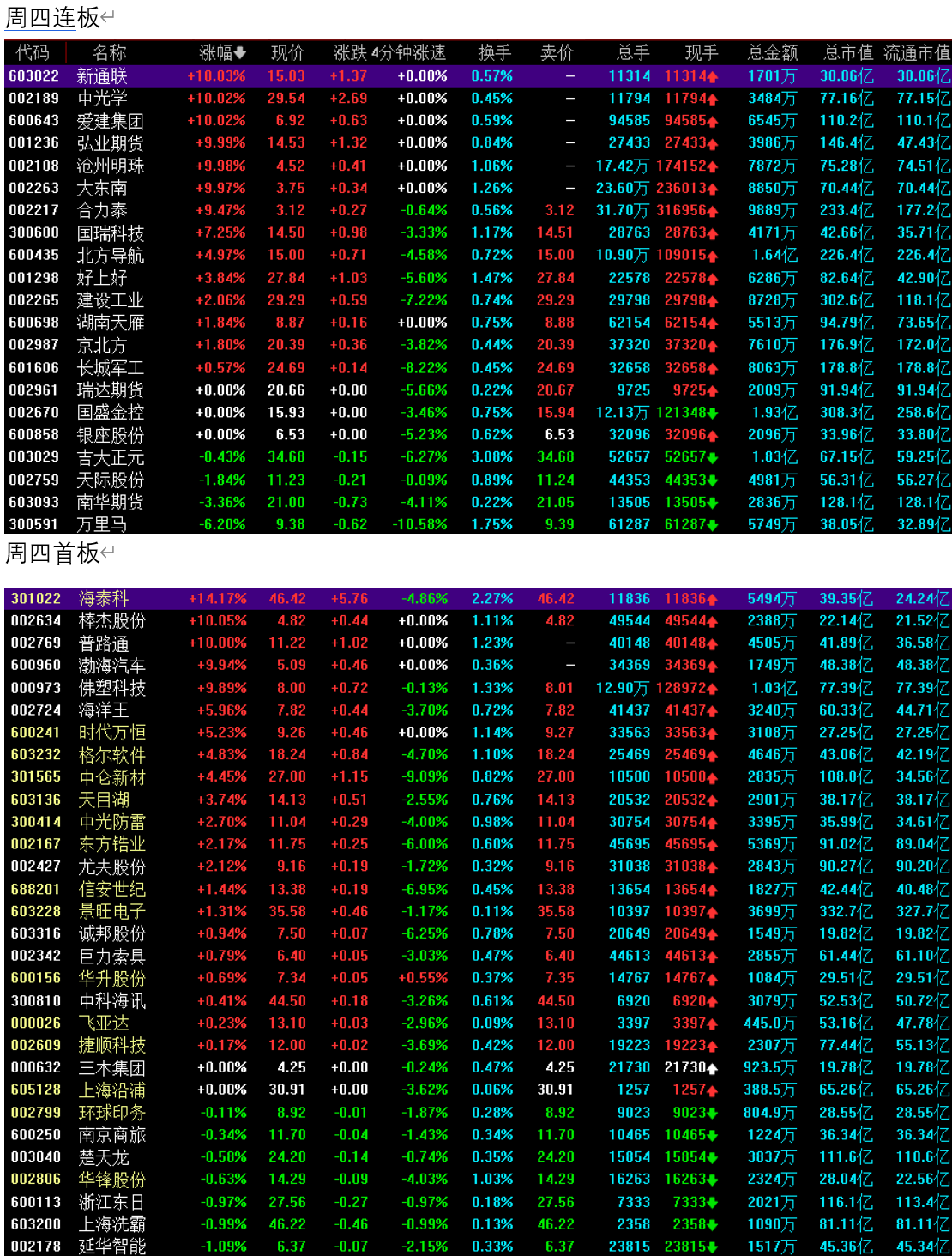Select stock 巨力索具
The width and height of the screenshot is (952, 1256).
pyautogui.click(x=111, y=957)
